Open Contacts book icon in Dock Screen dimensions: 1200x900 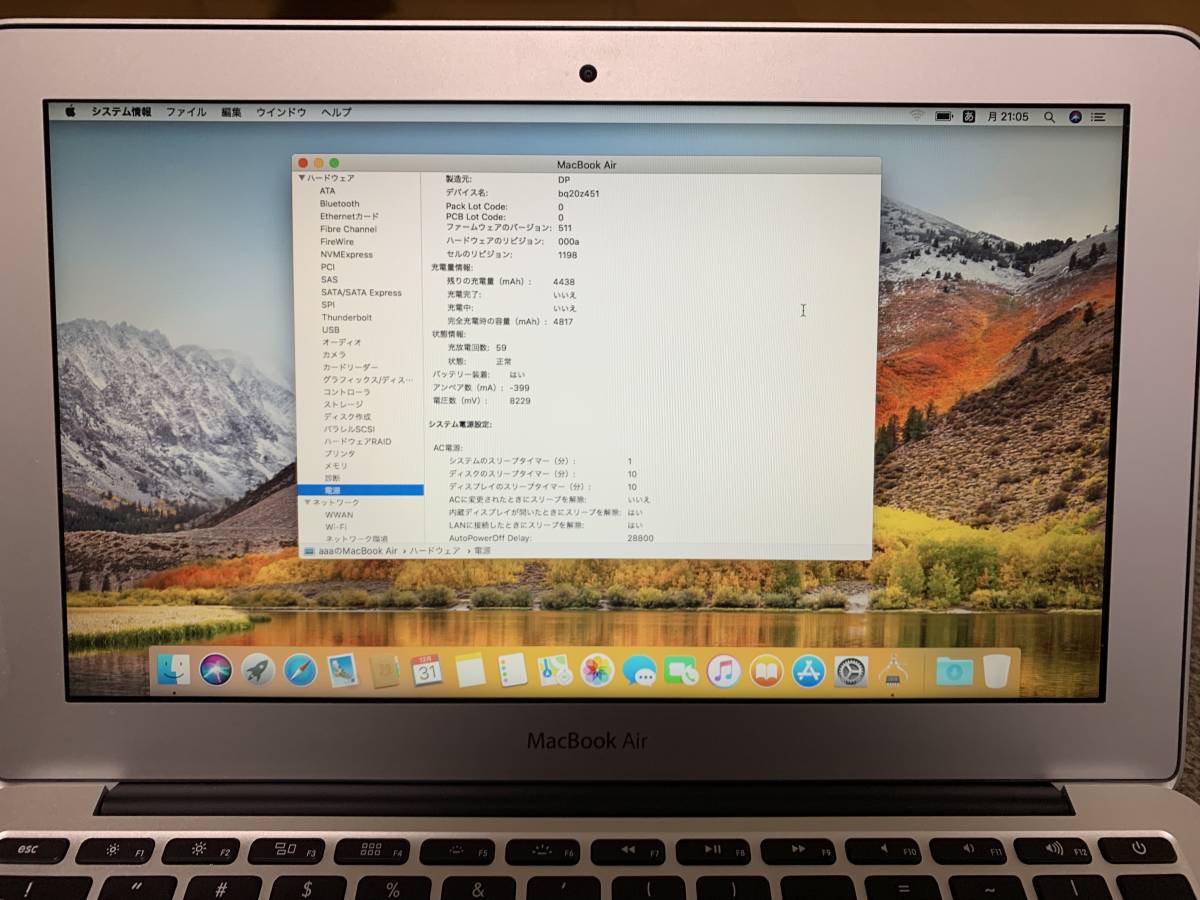[x=385, y=670]
